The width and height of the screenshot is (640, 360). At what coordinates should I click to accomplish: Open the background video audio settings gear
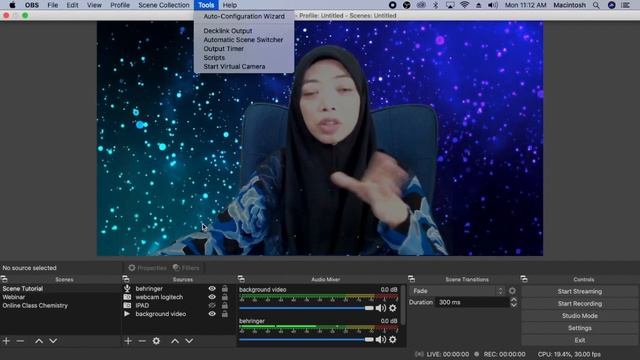click(393, 308)
